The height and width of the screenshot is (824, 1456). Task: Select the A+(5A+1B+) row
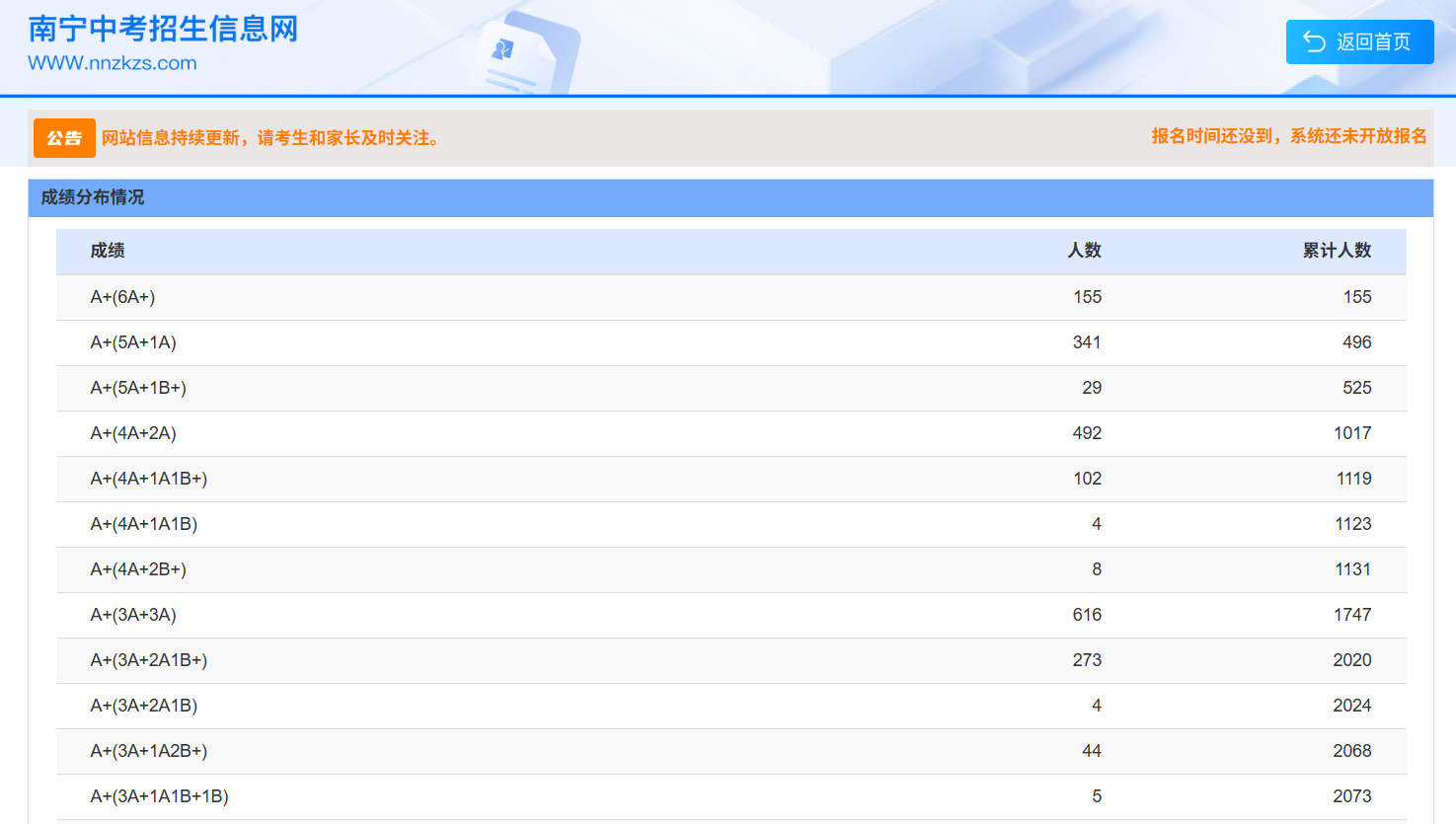pos(731,388)
